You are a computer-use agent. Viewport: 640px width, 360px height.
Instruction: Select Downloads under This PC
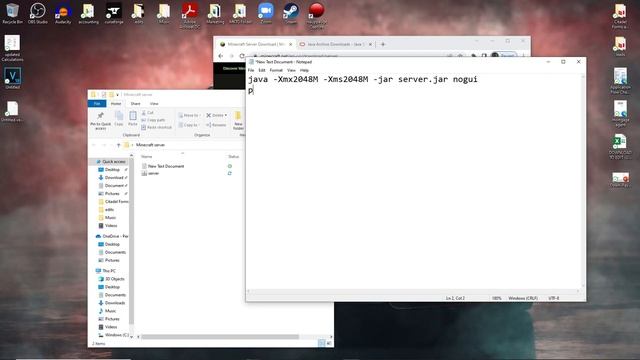[x=112, y=303]
